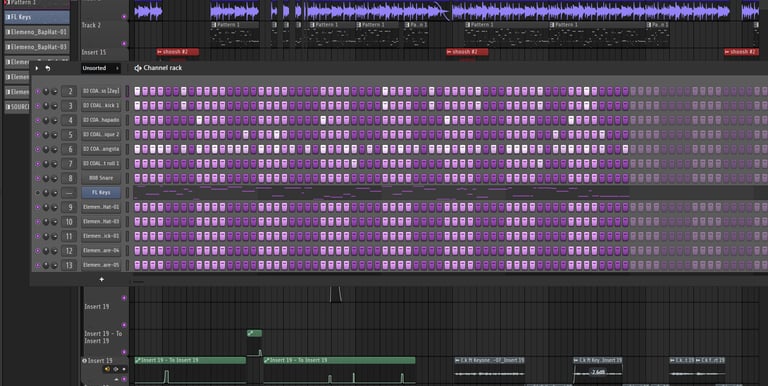Viewport: 768px width, 386px height.
Task: Click pan knob of channel 2
Action: coord(46,91)
